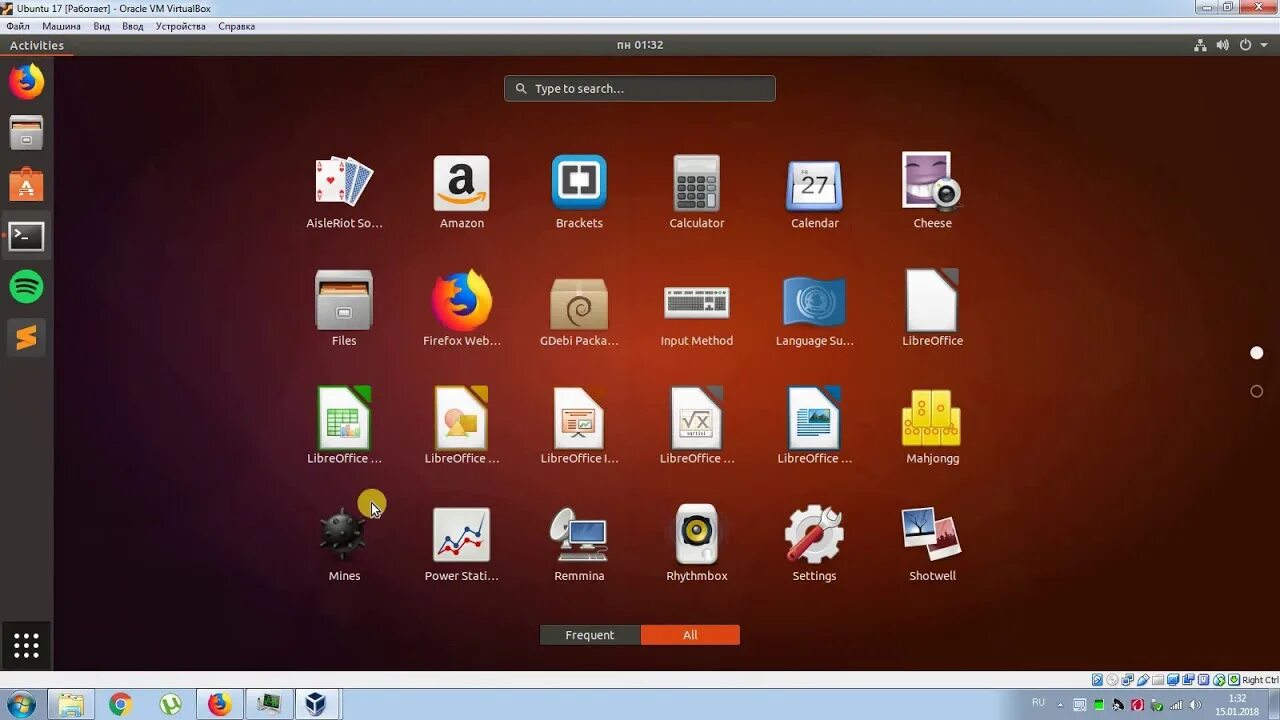Switch to Terminal in the dock
This screenshot has width=1280, height=720.
27,236
